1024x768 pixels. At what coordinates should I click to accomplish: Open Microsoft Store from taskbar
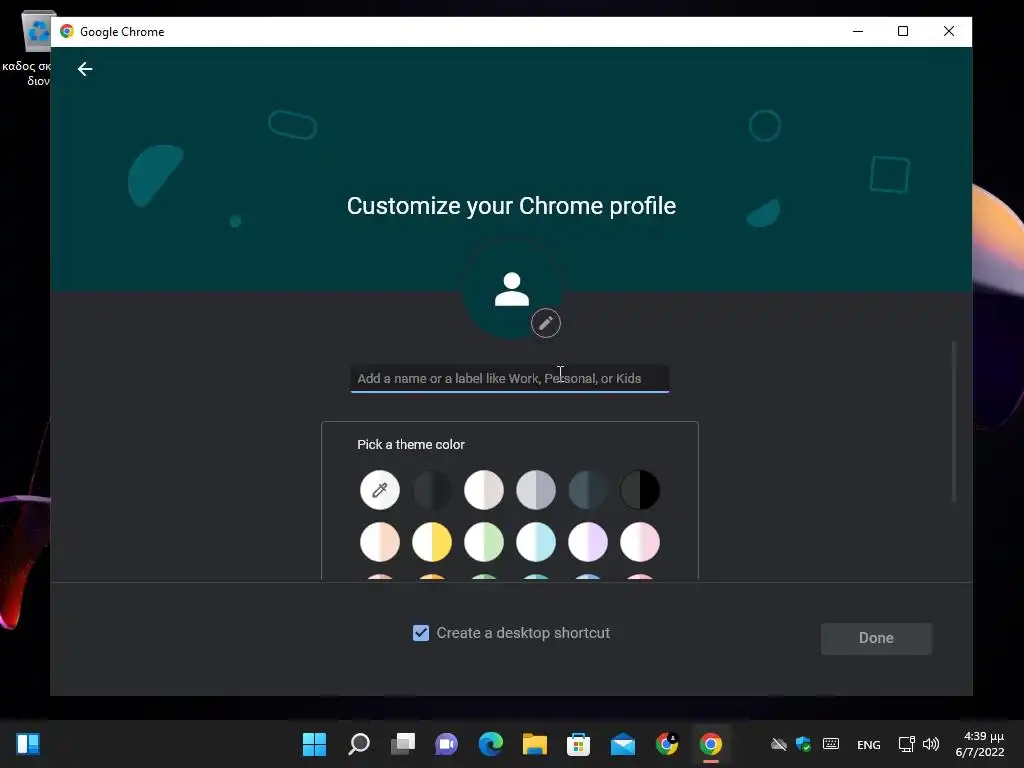click(578, 744)
